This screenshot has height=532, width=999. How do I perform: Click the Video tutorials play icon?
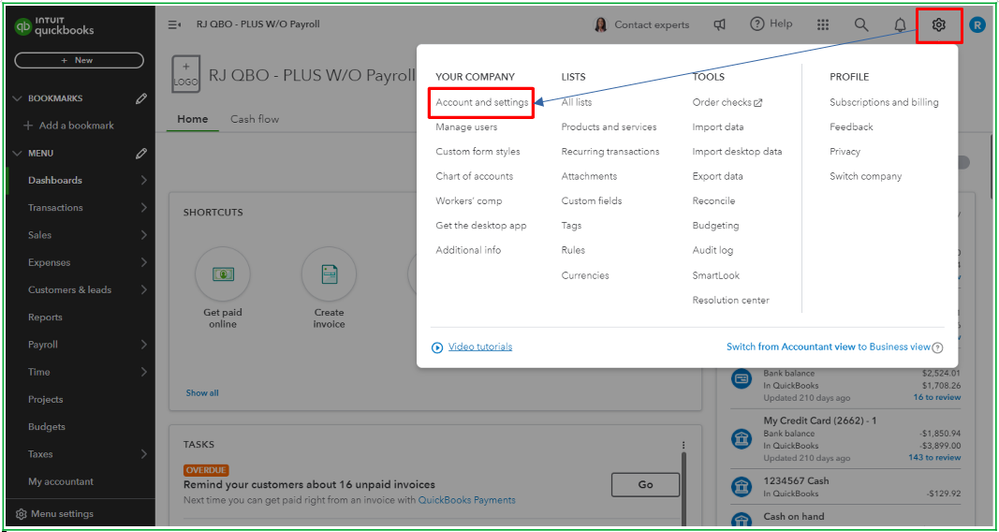(437, 347)
